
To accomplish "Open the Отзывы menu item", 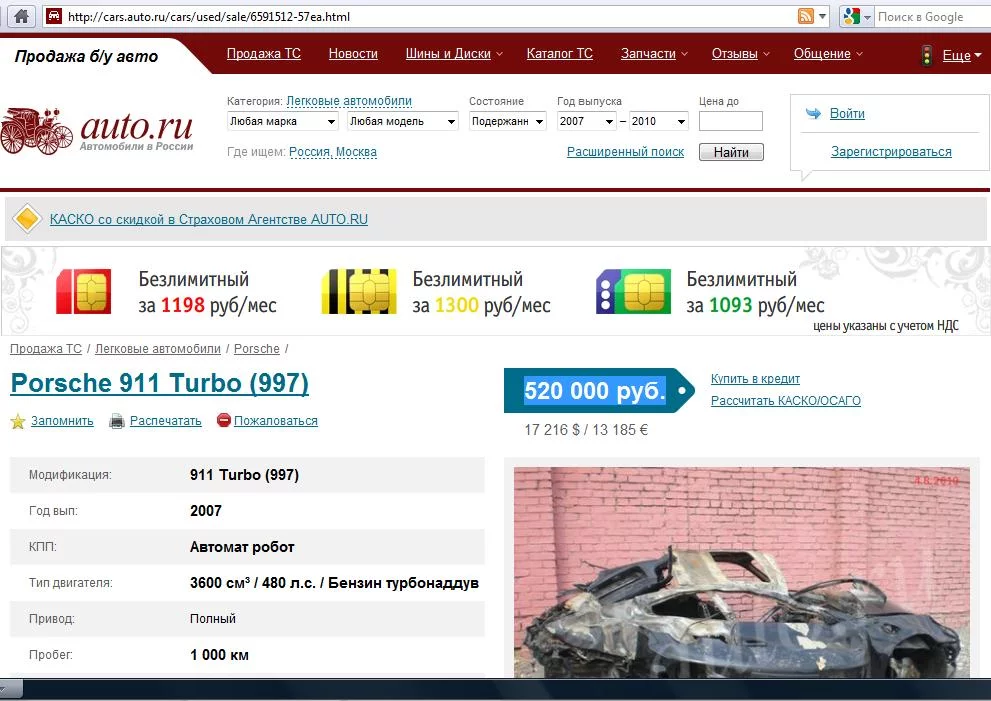I will 734,54.
